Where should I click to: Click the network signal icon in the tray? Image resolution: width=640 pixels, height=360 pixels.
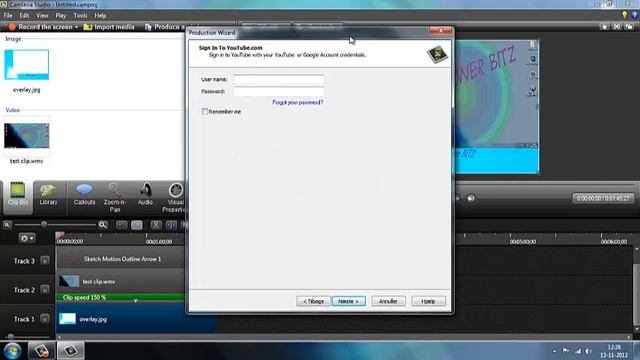point(578,351)
